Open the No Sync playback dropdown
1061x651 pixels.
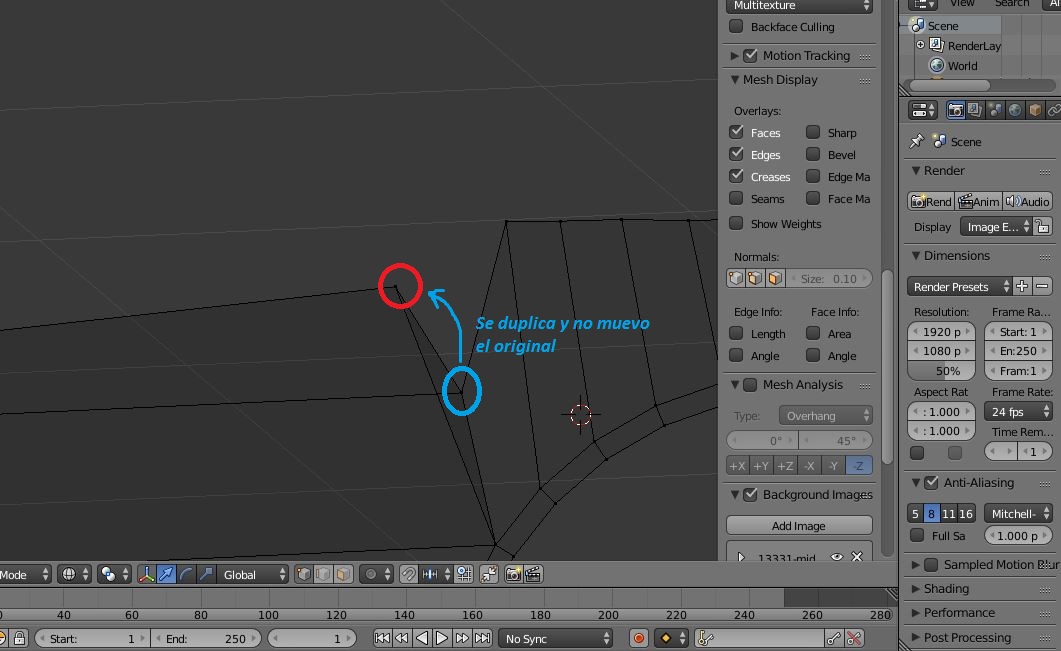click(x=556, y=638)
